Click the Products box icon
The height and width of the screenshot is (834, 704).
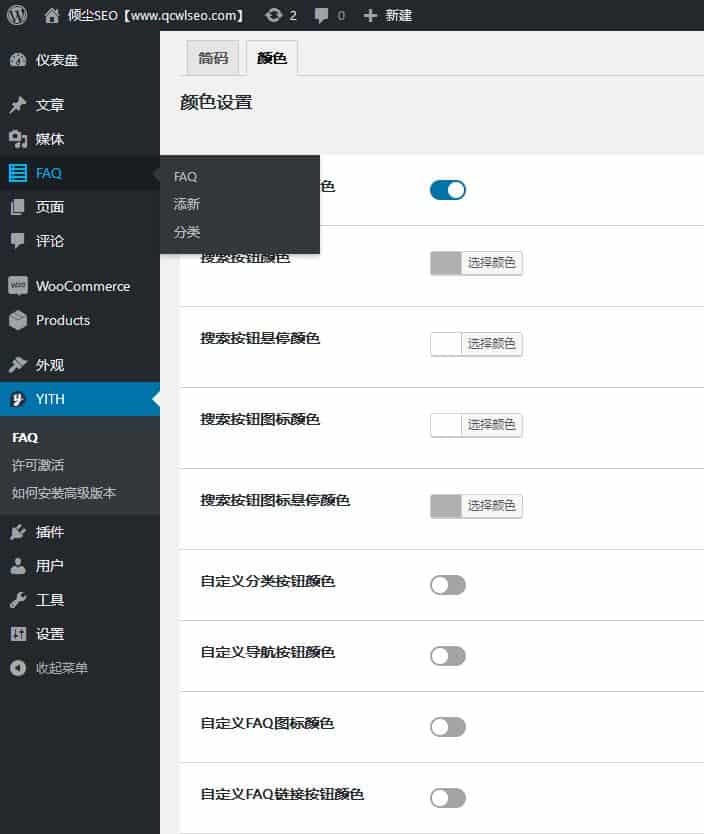point(18,320)
